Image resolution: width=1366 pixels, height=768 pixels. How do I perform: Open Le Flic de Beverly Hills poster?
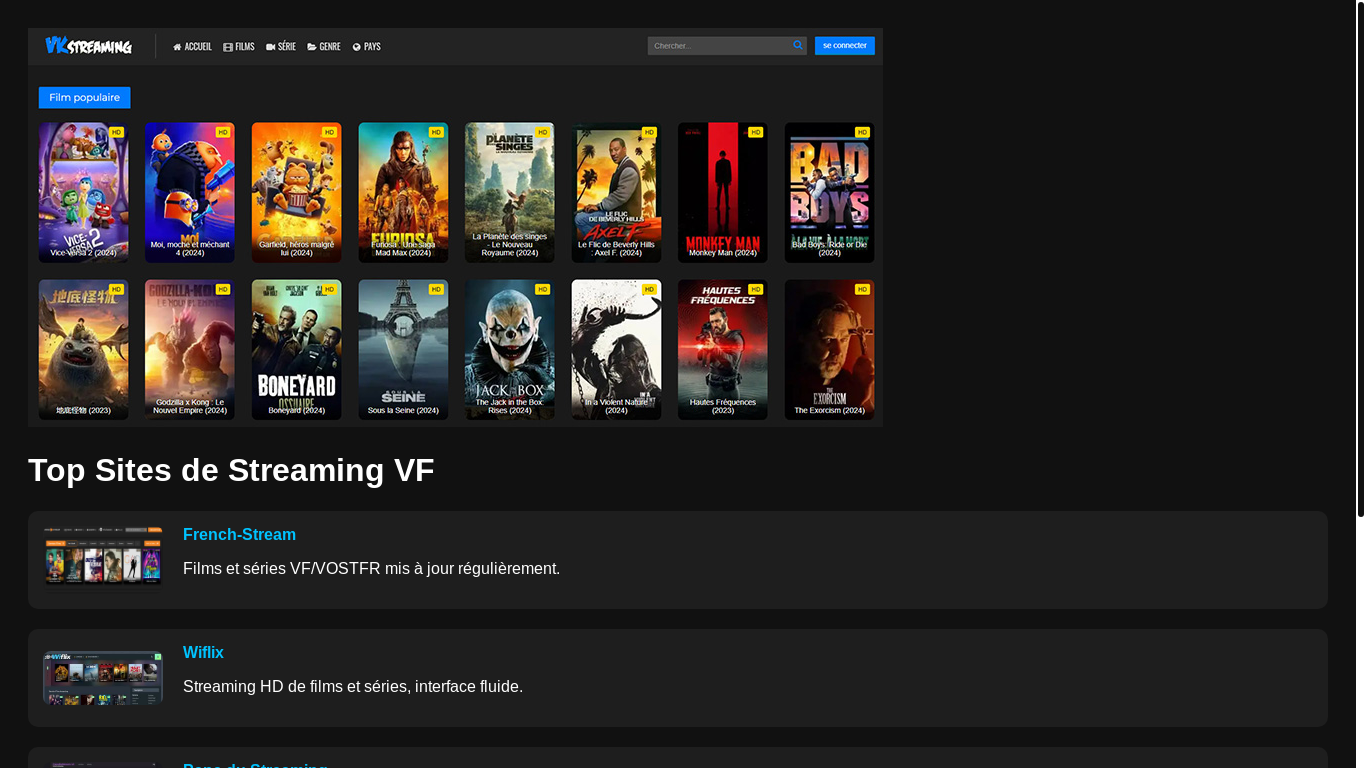[x=617, y=193]
